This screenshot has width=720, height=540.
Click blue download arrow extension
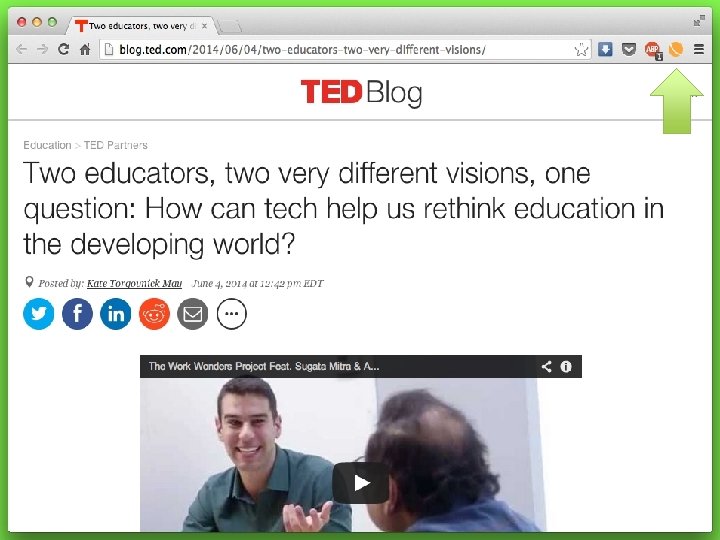click(x=605, y=49)
